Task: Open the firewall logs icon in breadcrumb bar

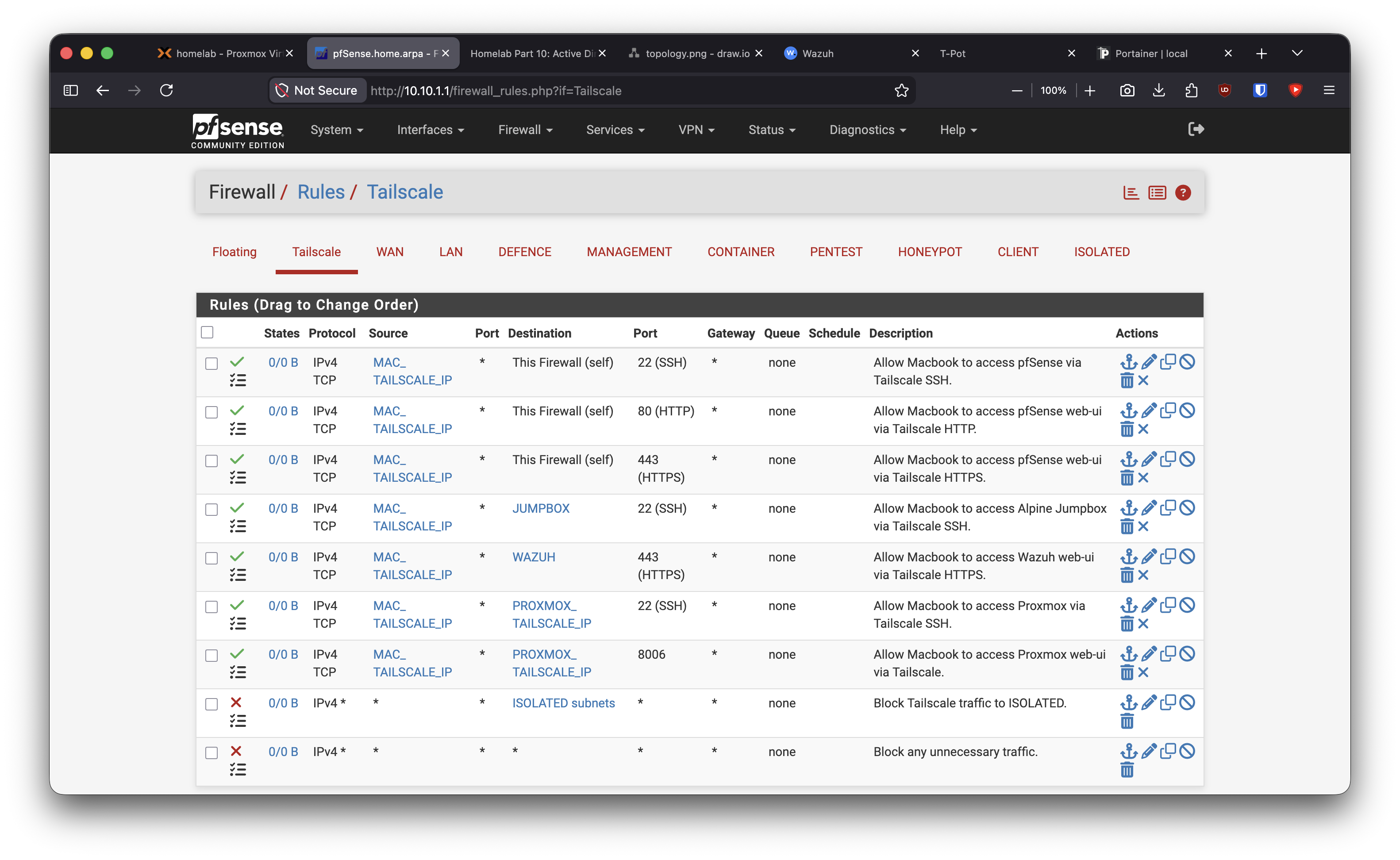Action: click(x=1157, y=193)
